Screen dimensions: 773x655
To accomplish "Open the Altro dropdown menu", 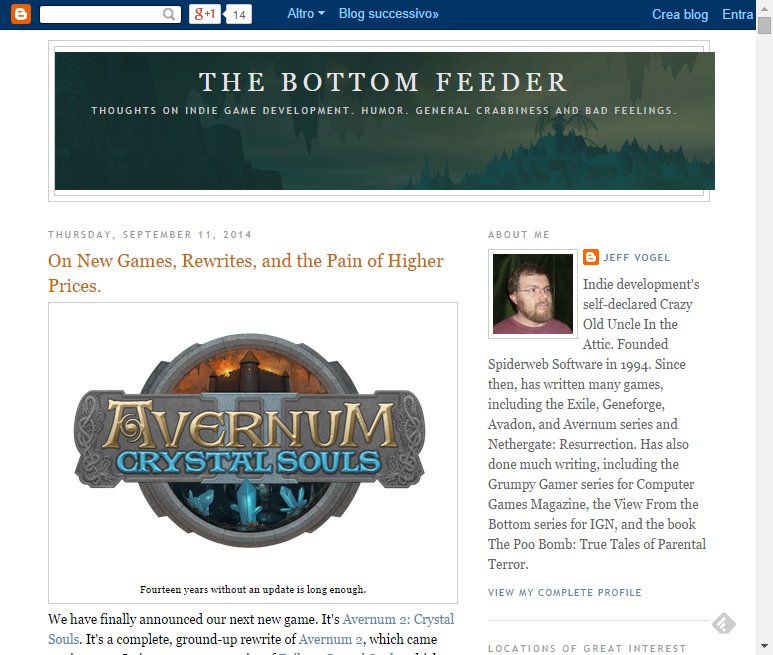I will (x=306, y=14).
